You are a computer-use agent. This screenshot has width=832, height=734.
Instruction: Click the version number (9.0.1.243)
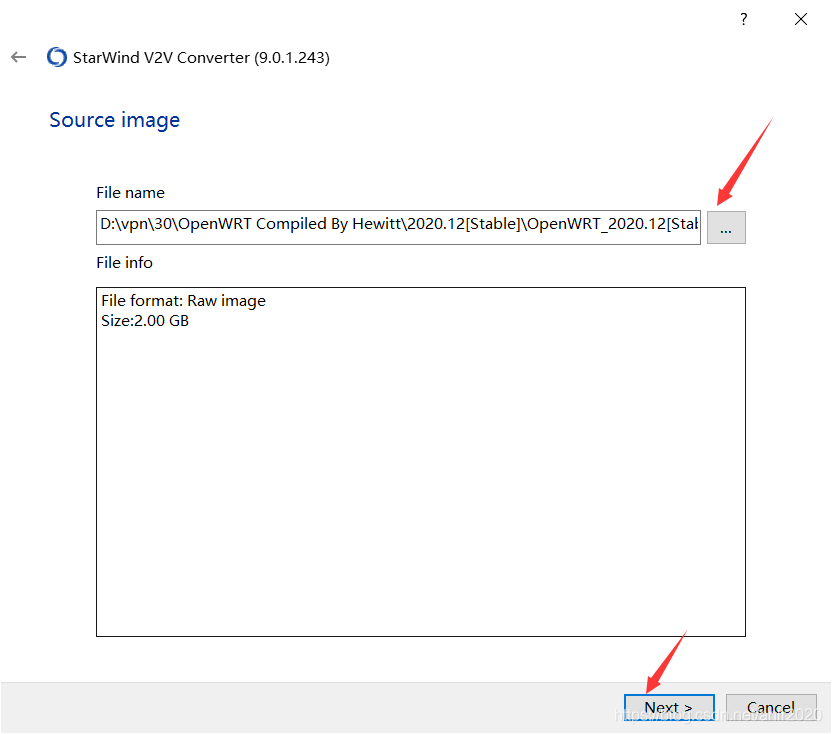[292, 57]
